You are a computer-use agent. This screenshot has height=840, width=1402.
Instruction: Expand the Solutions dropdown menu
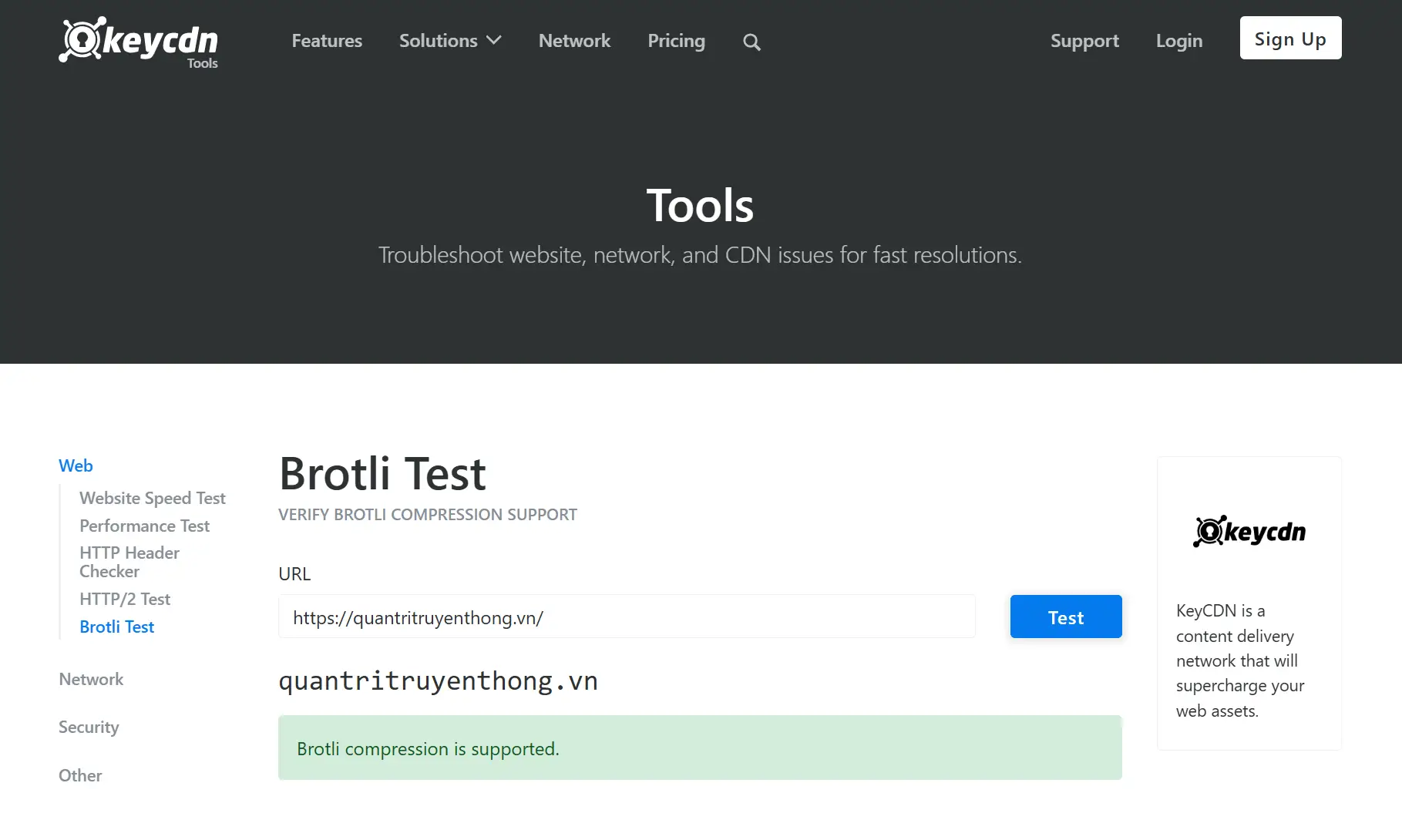pos(450,41)
